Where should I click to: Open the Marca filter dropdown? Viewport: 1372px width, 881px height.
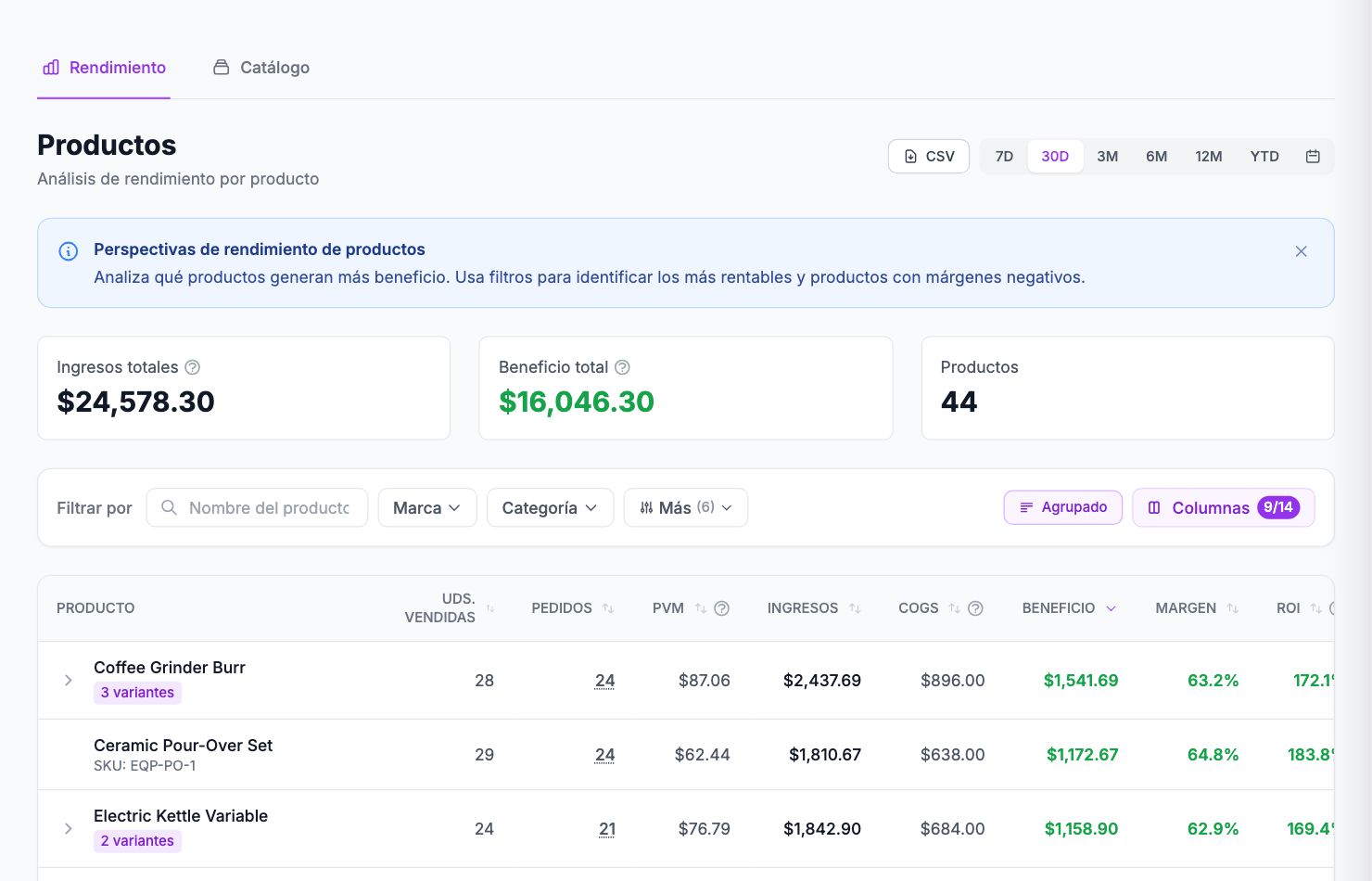427,507
